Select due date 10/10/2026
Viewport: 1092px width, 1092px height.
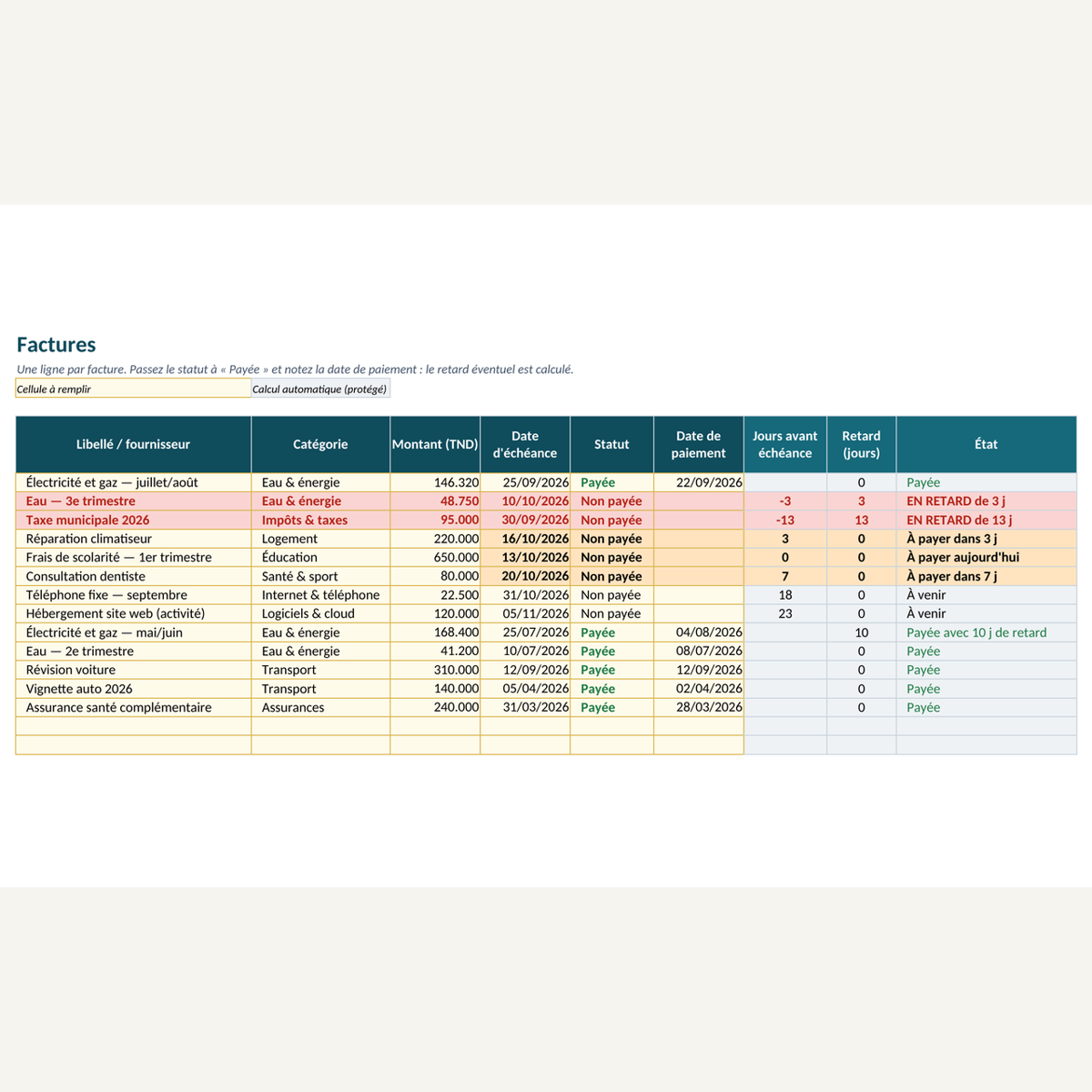[525, 501]
